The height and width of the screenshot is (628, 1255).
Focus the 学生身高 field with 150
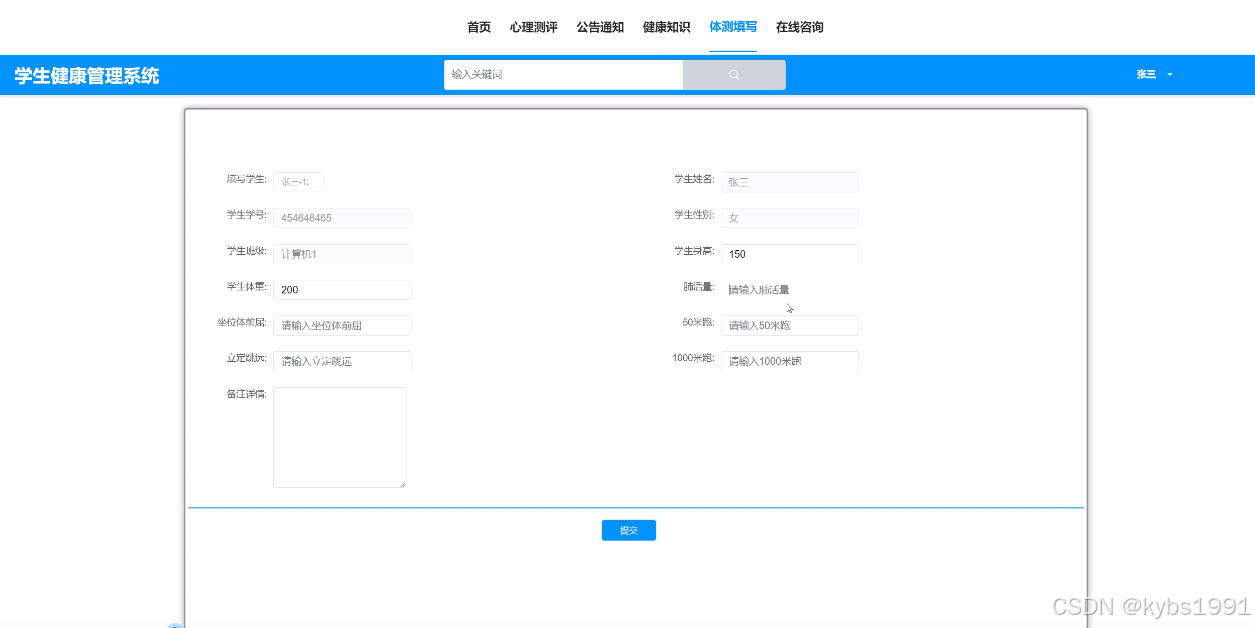[x=789, y=254]
